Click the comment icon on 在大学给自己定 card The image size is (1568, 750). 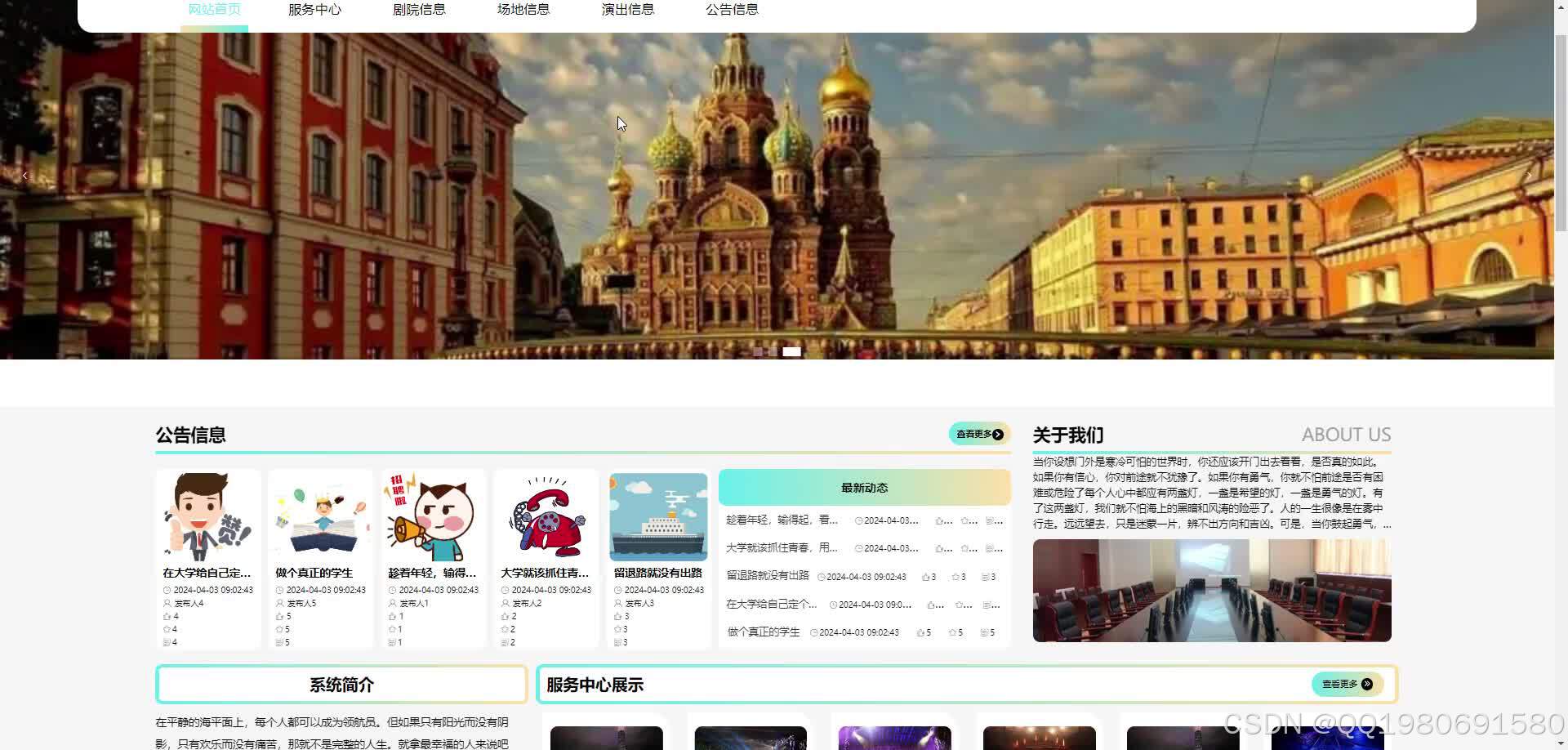pyautogui.click(x=167, y=642)
